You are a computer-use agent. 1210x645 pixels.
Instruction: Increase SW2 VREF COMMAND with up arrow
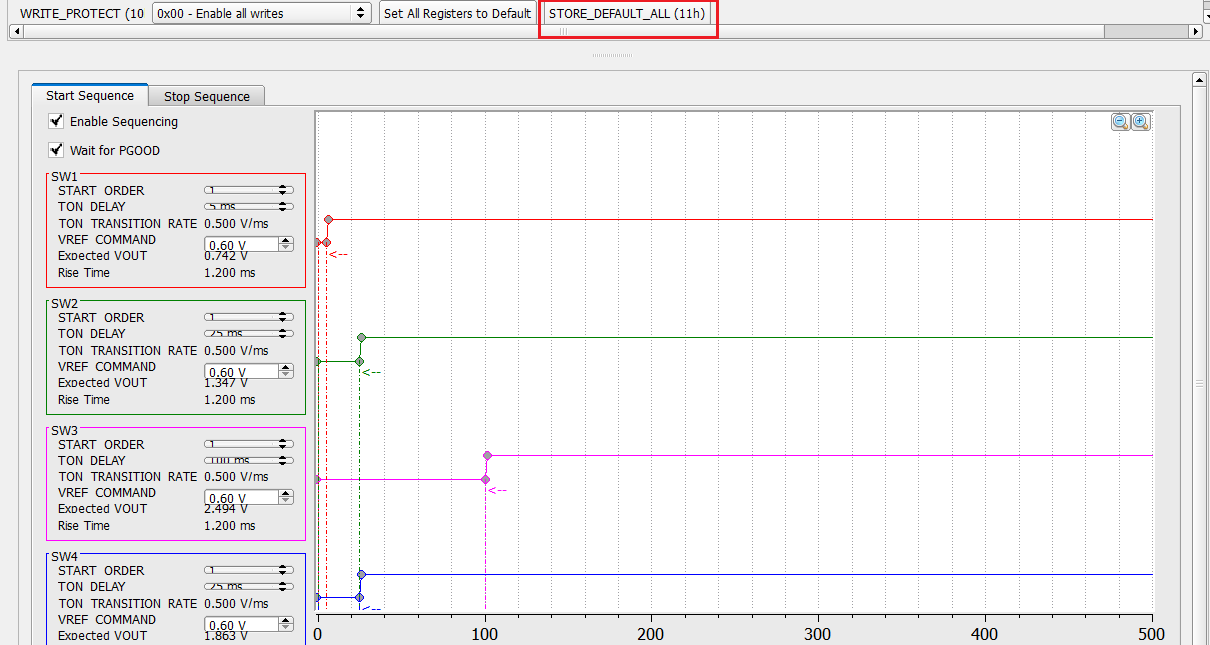pos(286,367)
